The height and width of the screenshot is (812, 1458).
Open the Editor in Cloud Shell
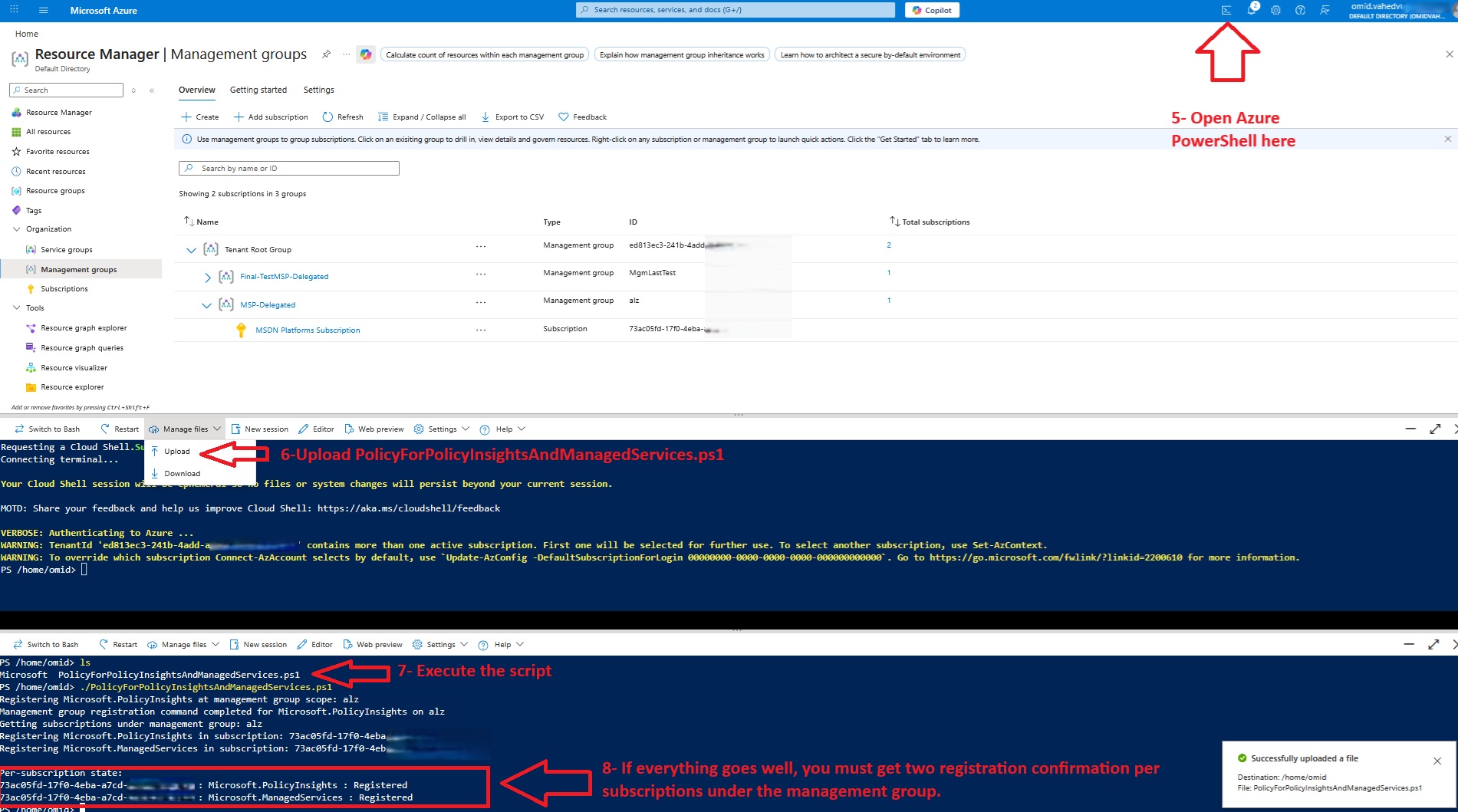tap(316, 429)
